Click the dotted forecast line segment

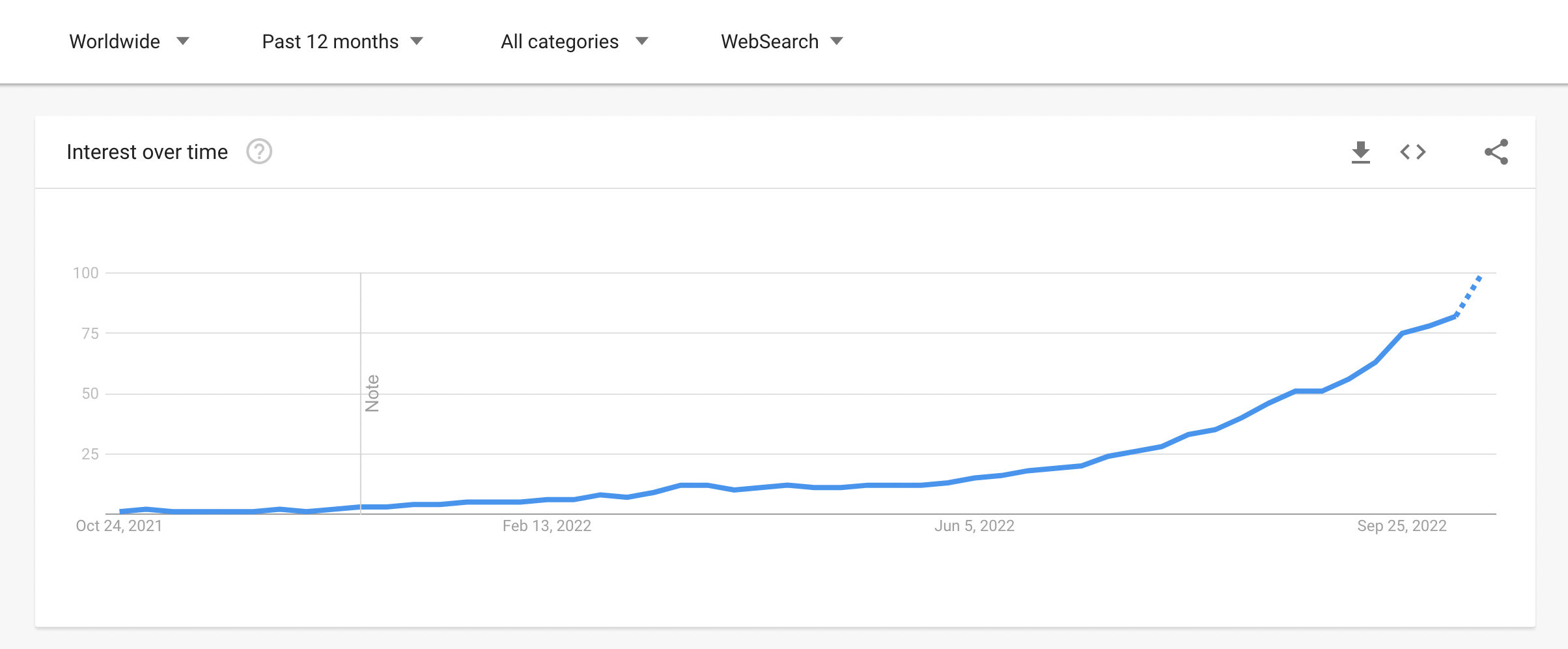coord(1468,296)
